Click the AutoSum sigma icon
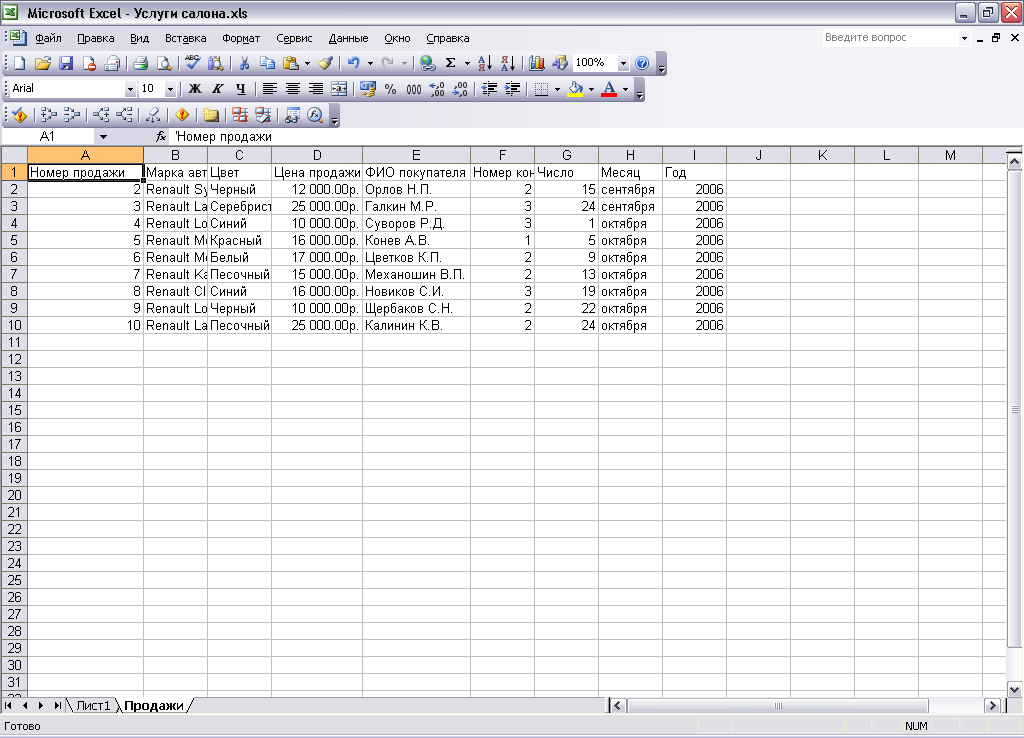The width and height of the screenshot is (1024, 738). click(x=450, y=63)
